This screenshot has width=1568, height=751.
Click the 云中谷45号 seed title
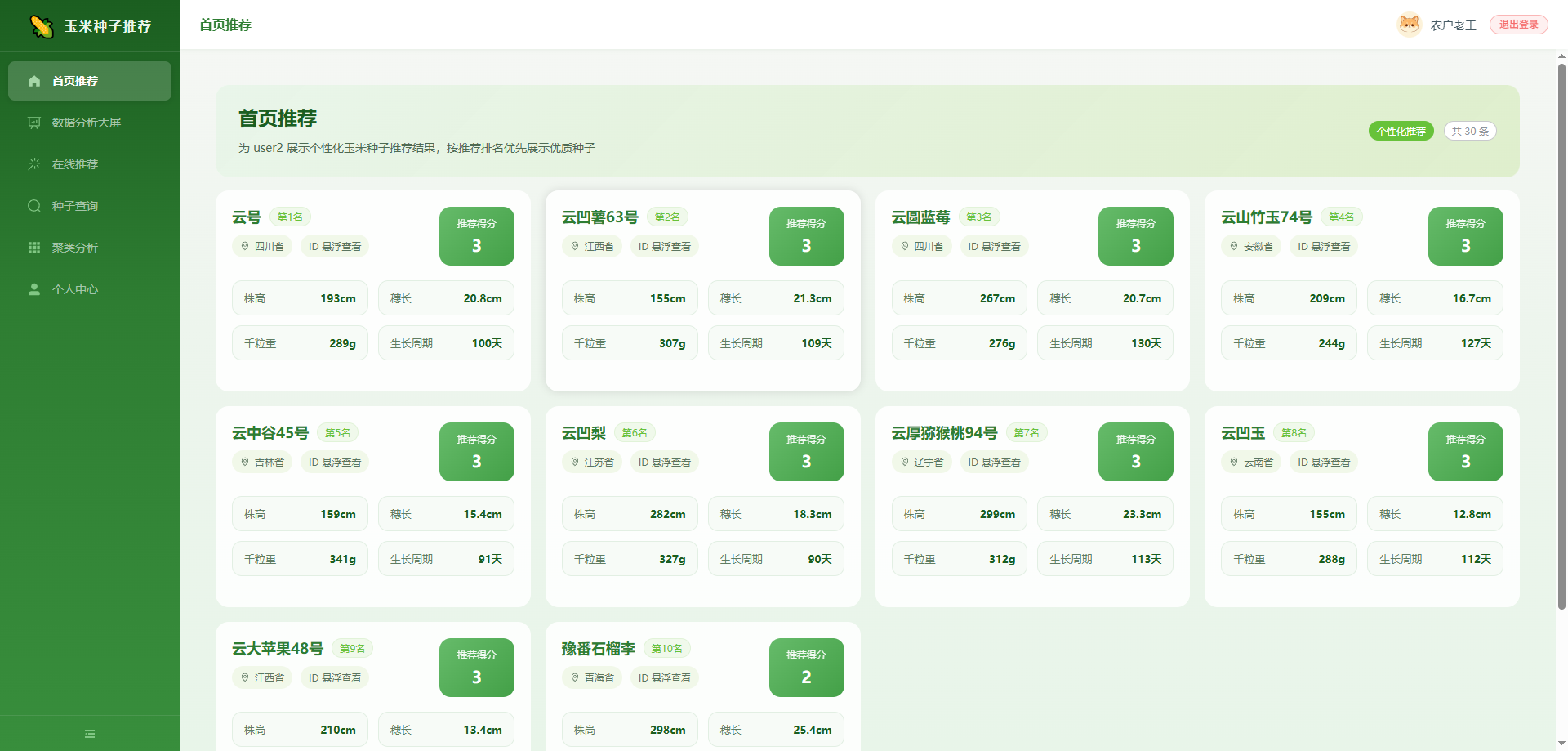(x=270, y=433)
